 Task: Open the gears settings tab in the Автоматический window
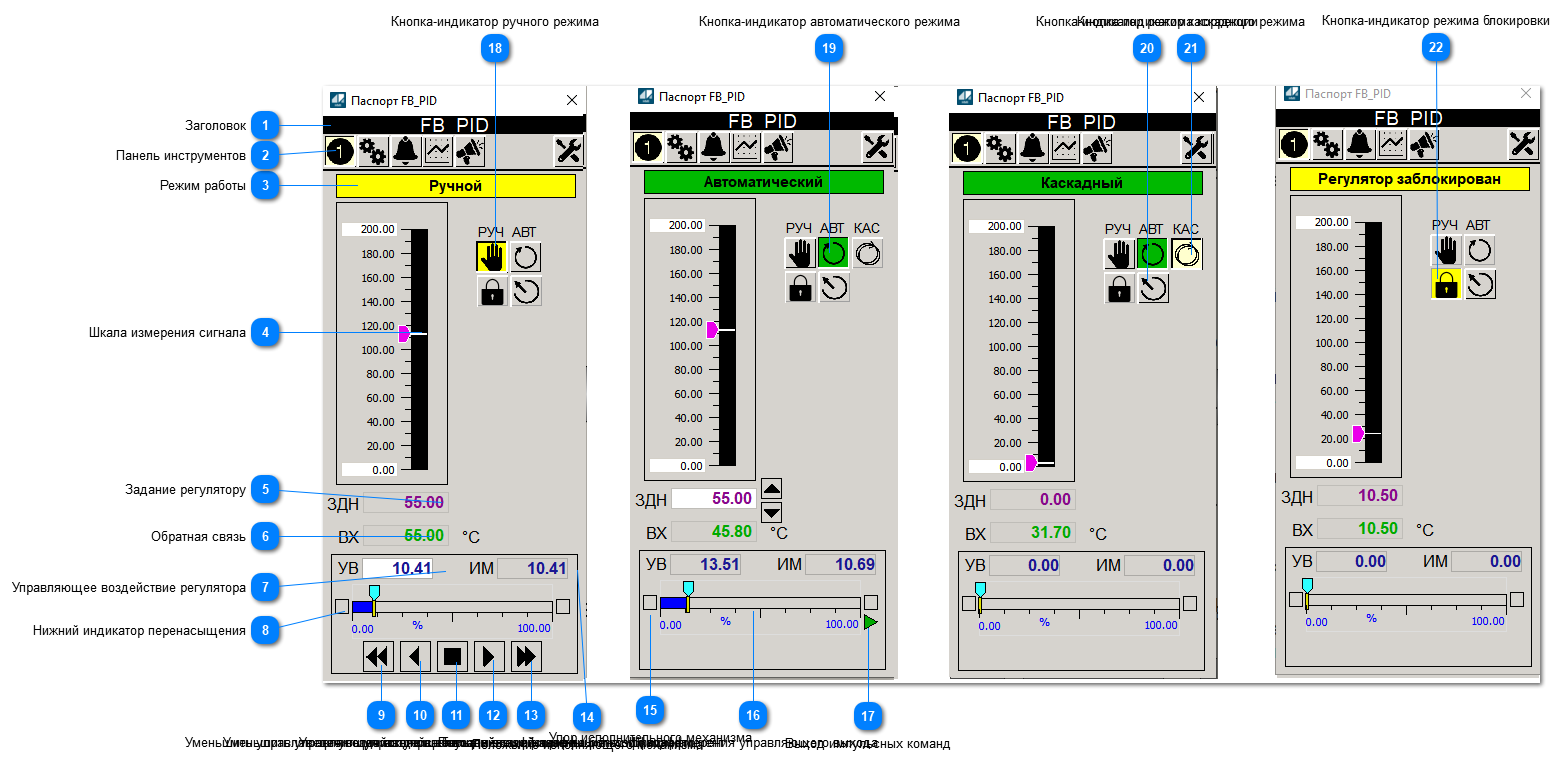tap(680, 147)
